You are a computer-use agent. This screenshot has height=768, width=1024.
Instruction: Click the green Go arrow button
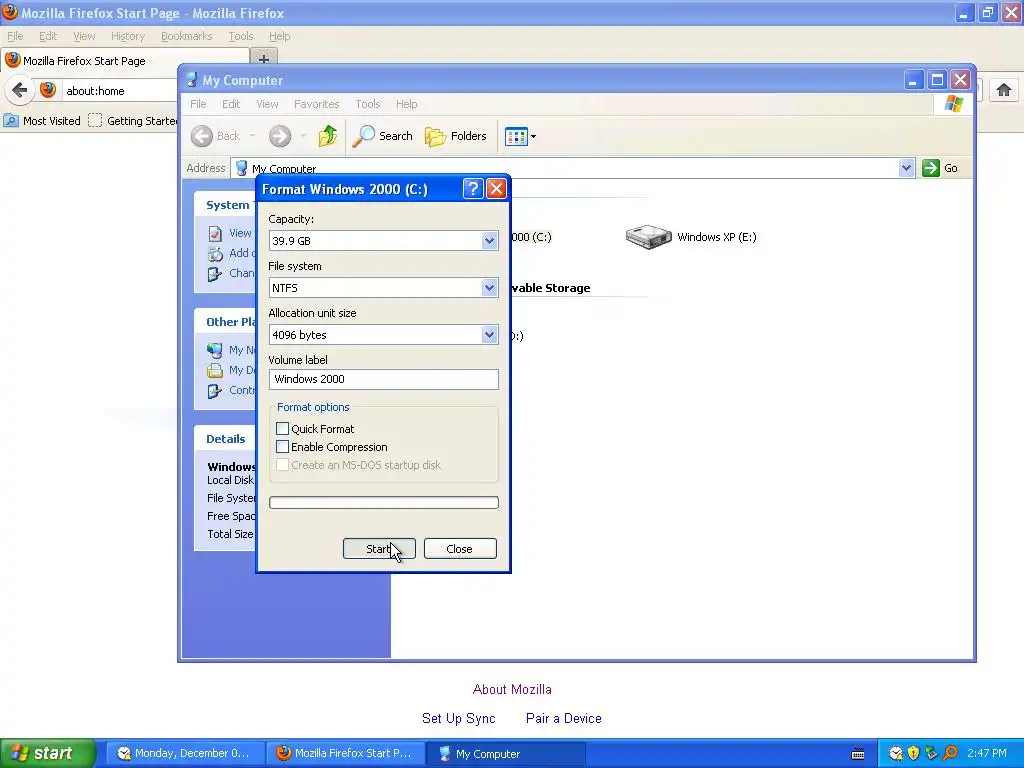[x=931, y=168]
